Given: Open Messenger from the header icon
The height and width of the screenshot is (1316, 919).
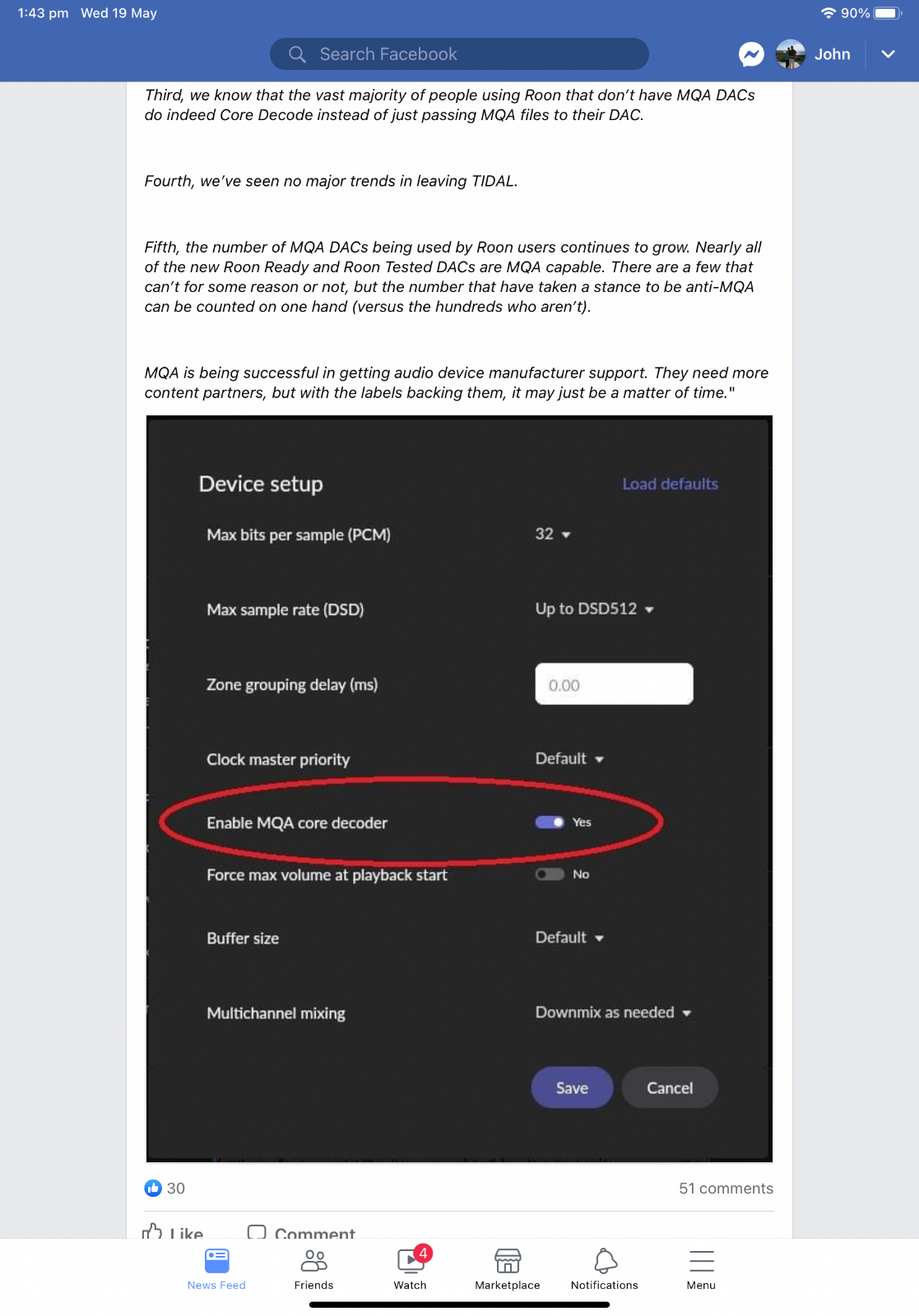Looking at the screenshot, I should (751, 54).
